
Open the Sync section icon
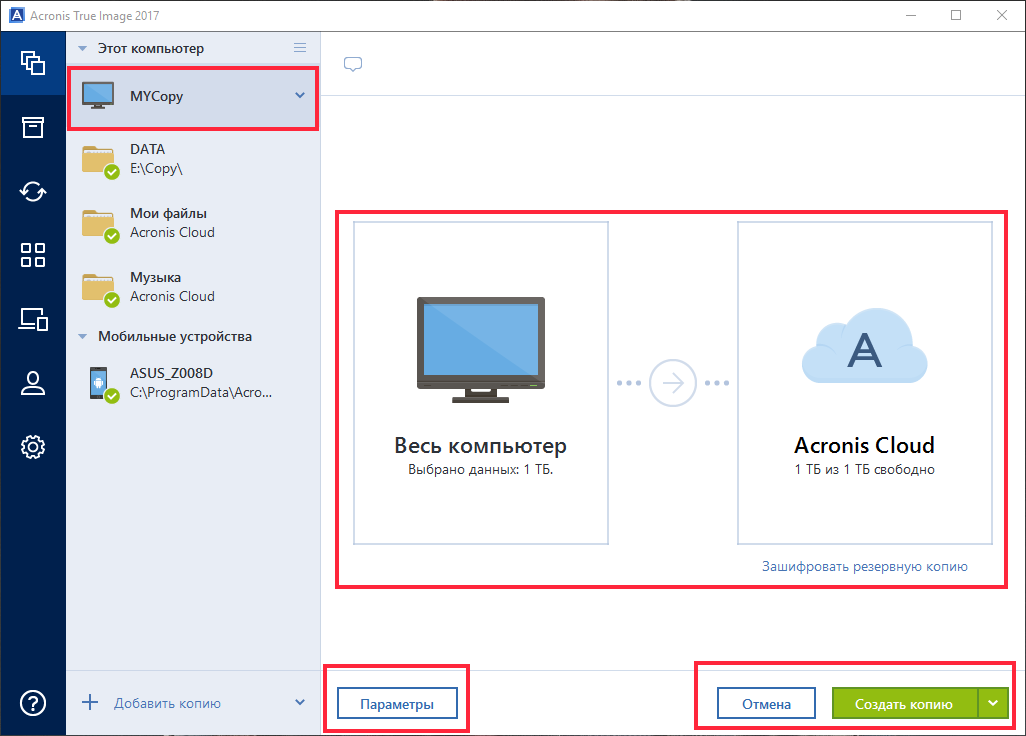33,192
